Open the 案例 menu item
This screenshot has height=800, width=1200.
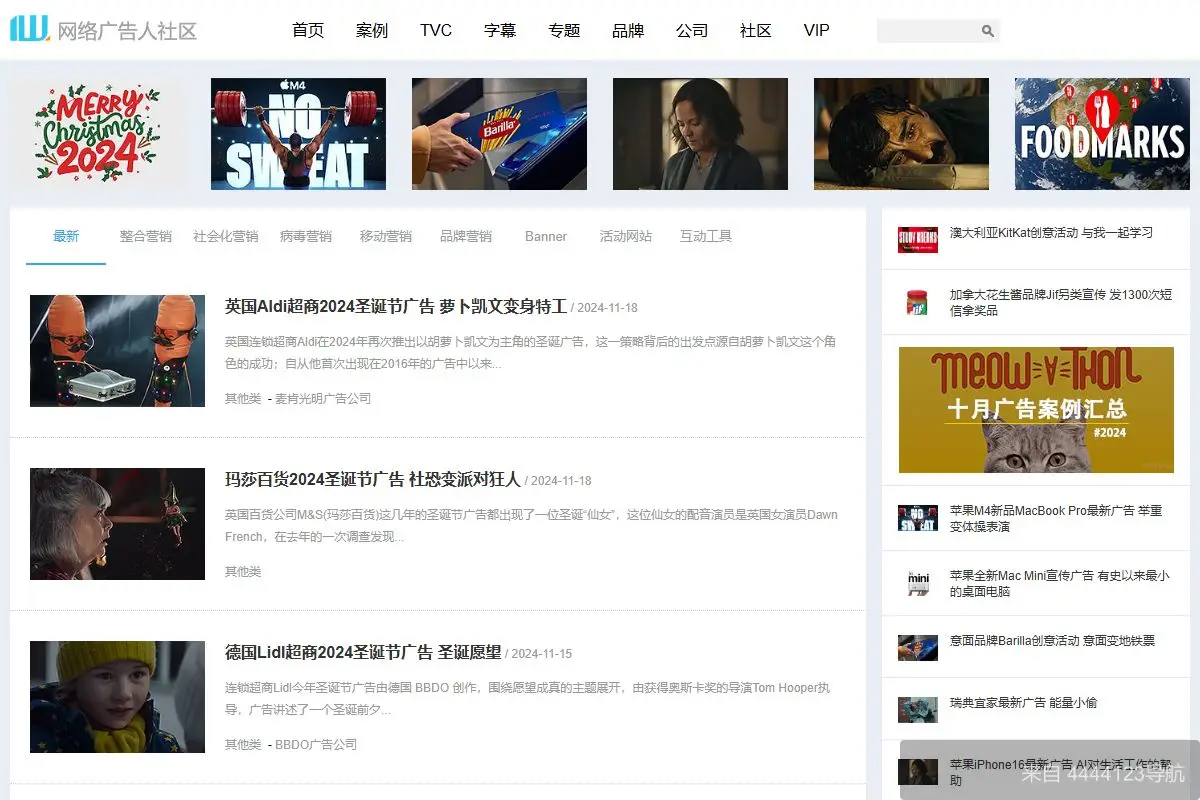(x=371, y=31)
